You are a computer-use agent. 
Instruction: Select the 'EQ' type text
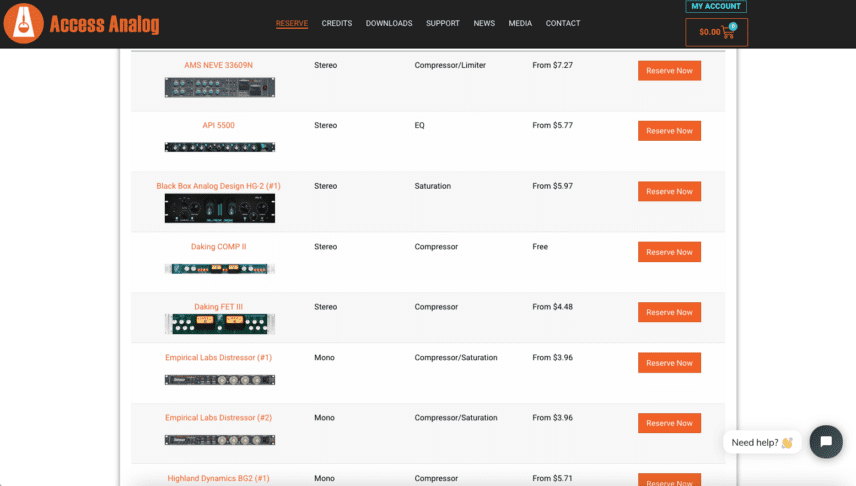(419, 125)
